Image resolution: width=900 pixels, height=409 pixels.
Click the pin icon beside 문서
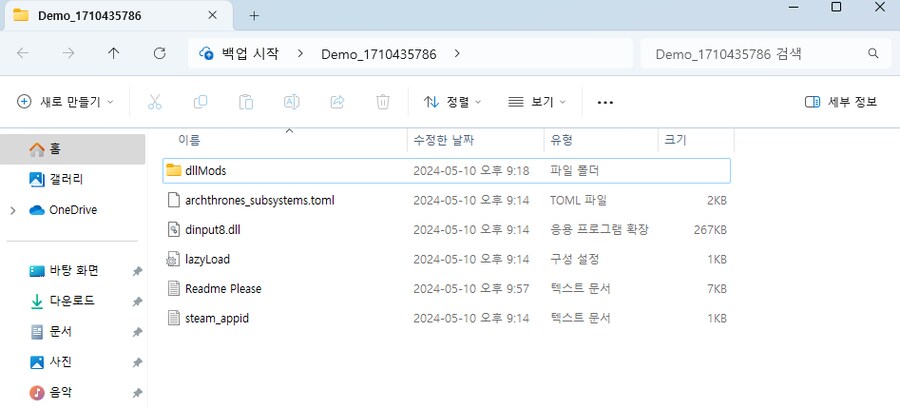(x=137, y=332)
